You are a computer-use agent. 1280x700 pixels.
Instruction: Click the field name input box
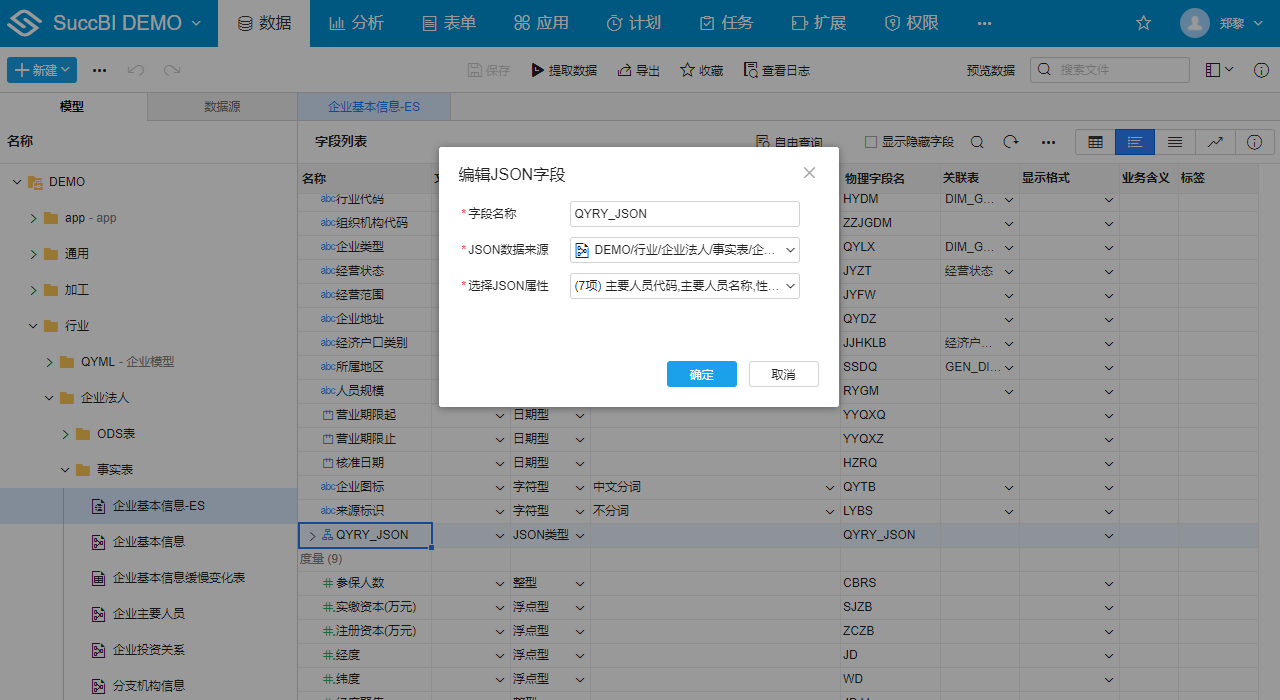pyautogui.click(x=685, y=214)
